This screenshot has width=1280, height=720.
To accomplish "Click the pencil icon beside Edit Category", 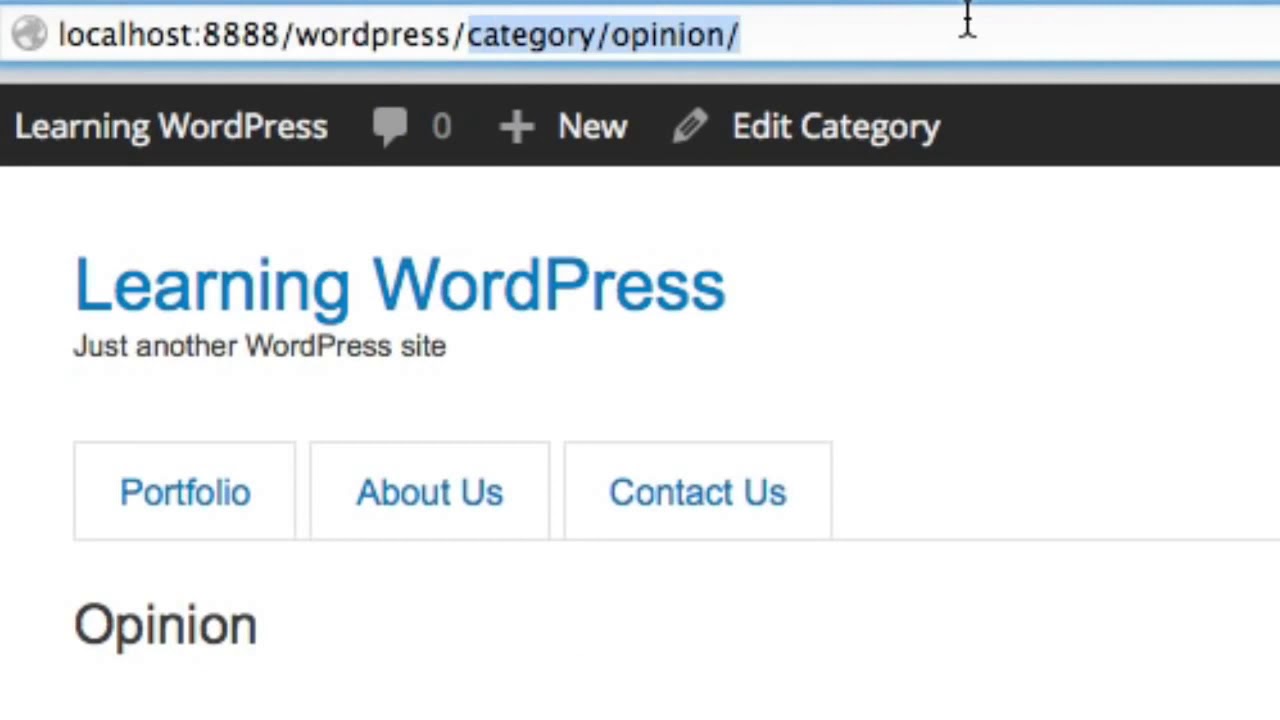I will tap(690, 127).
